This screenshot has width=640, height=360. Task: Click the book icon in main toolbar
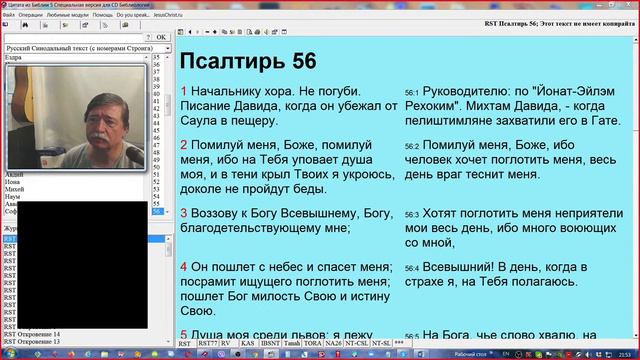(125, 25)
